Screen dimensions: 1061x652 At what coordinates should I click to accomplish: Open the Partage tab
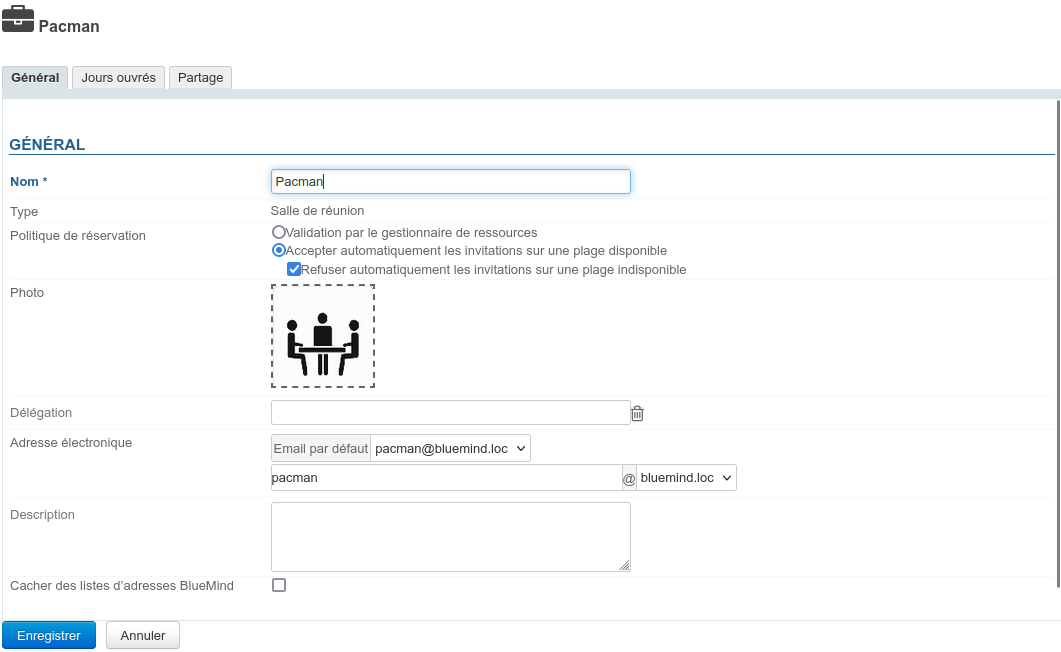tap(200, 78)
